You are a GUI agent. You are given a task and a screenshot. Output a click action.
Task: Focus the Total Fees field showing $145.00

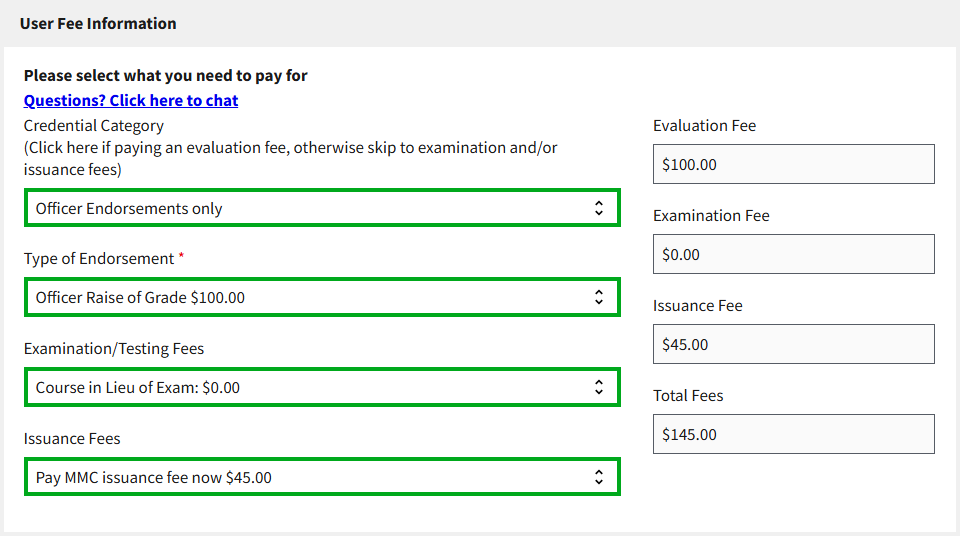tap(793, 434)
